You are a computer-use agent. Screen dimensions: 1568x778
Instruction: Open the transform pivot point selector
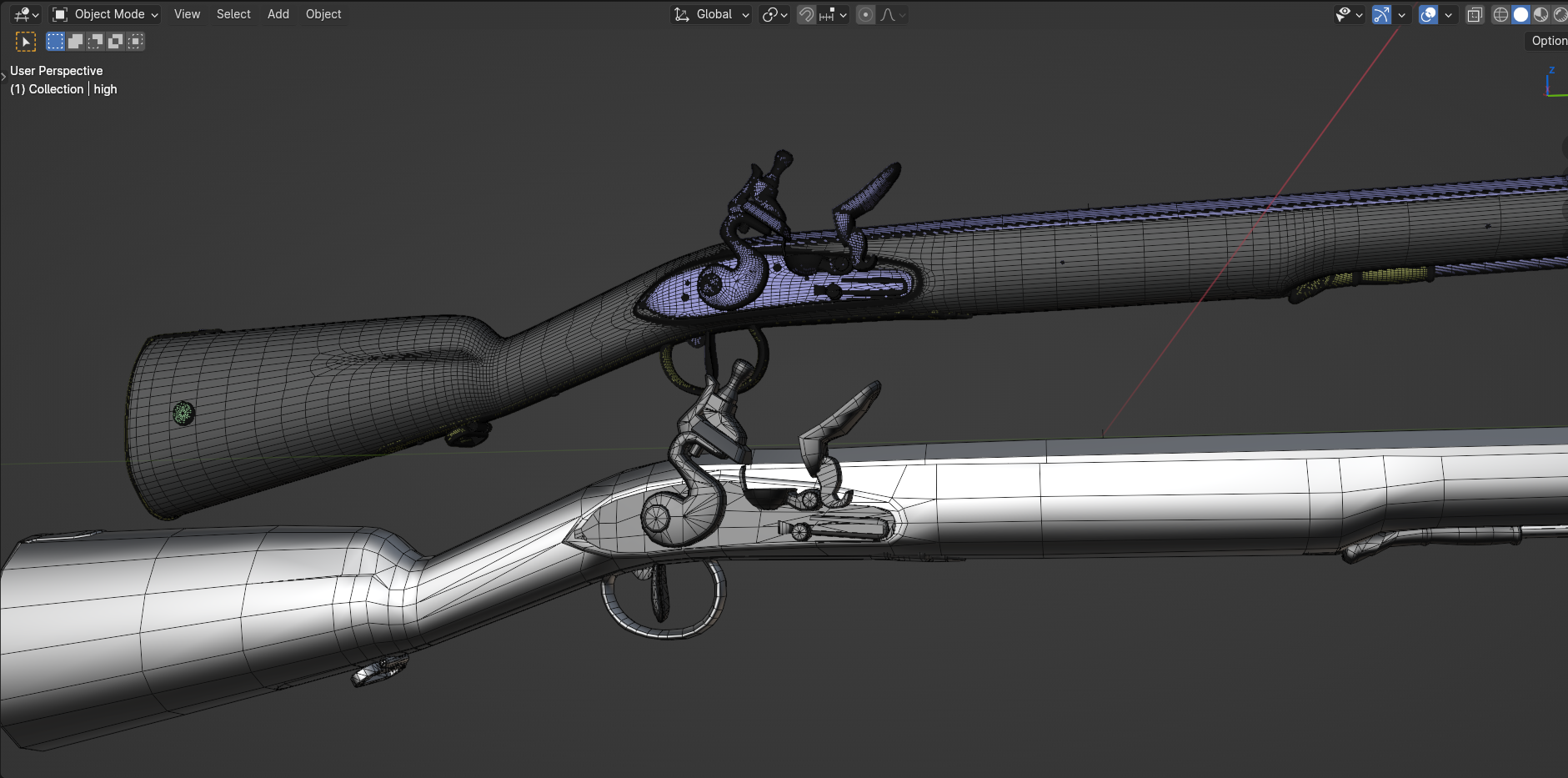pyautogui.click(x=774, y=14)
